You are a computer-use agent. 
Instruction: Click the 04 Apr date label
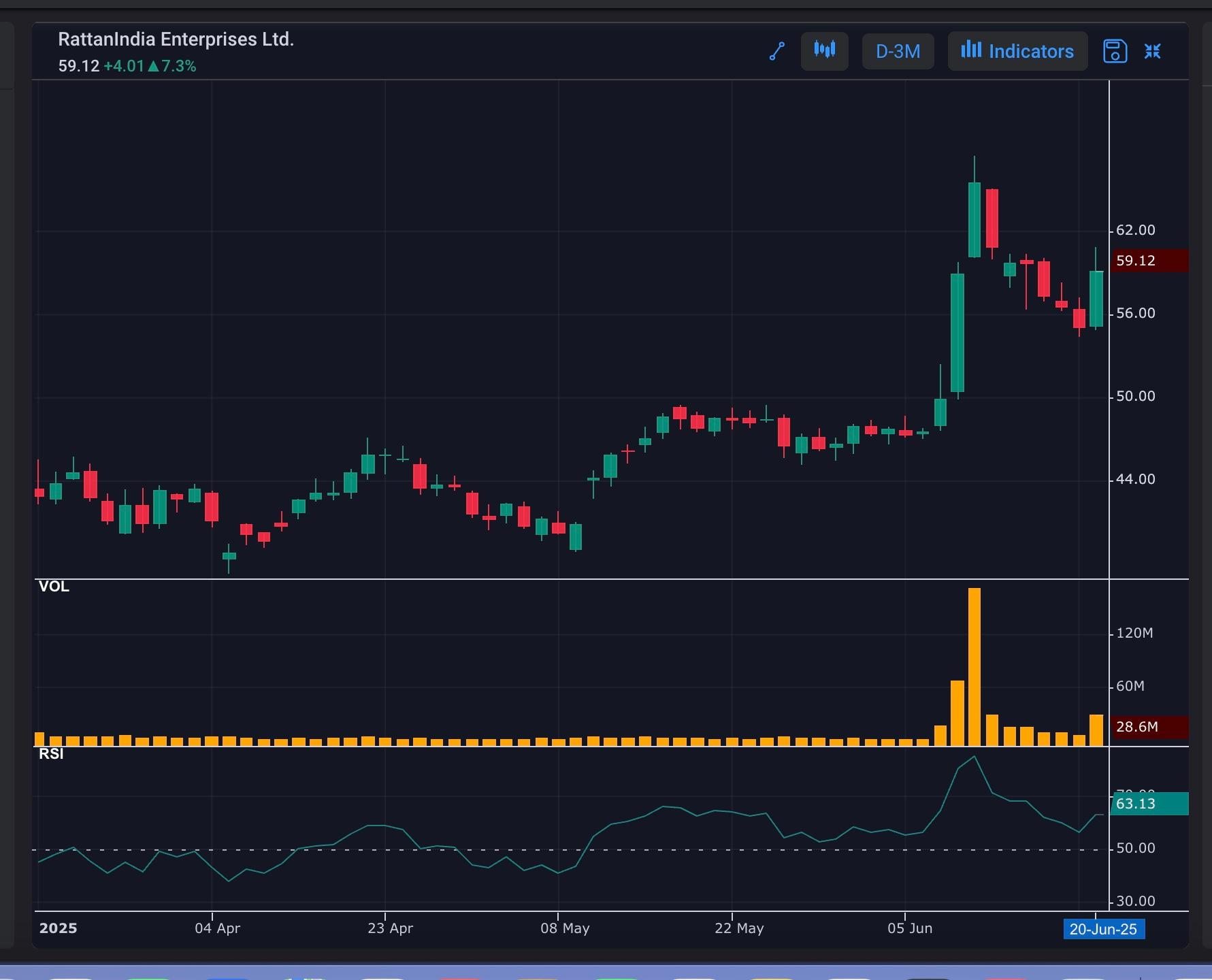pos(217,928)
